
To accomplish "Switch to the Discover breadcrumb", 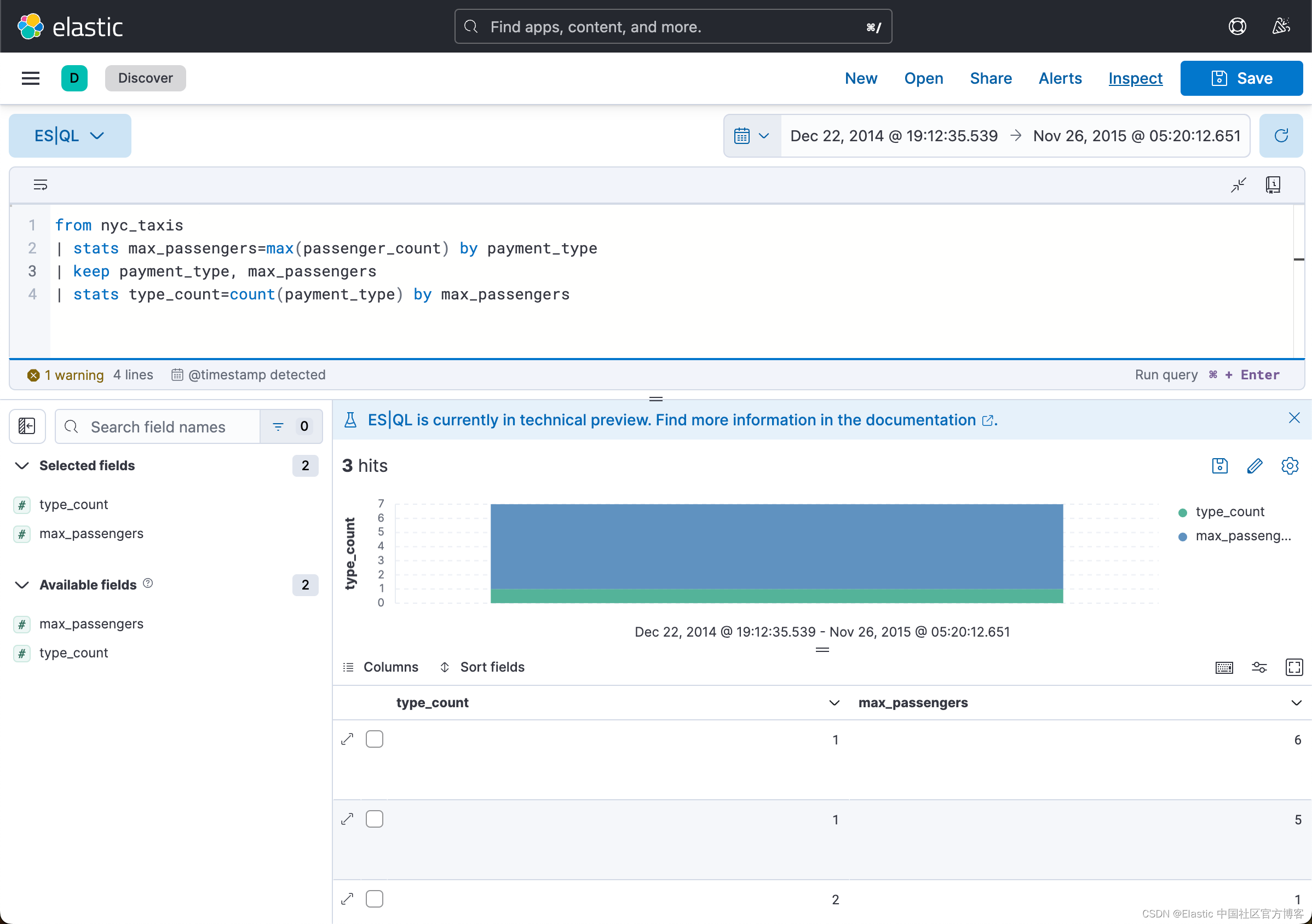I will (145, 78).
